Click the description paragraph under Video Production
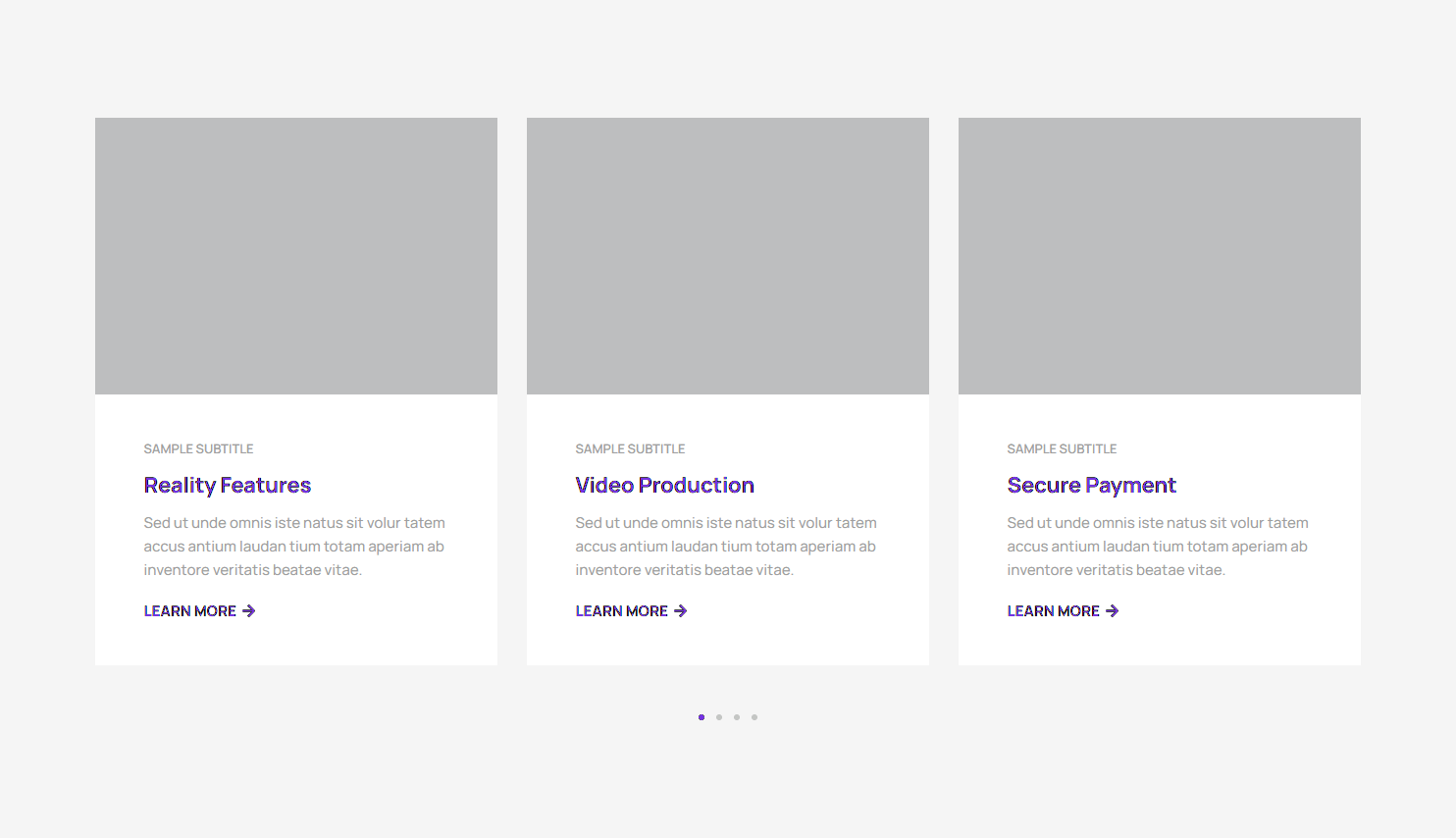1456x838 pixels. pos(726,547)
